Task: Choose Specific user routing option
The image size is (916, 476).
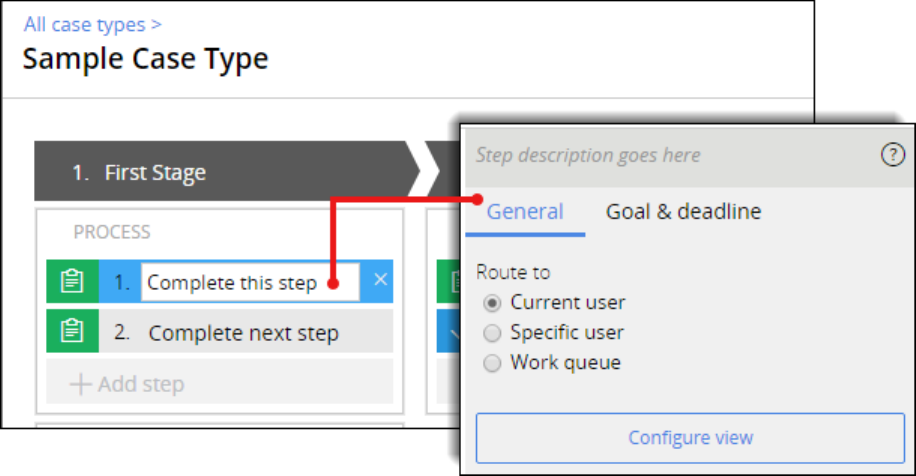Action: point(492,333)
